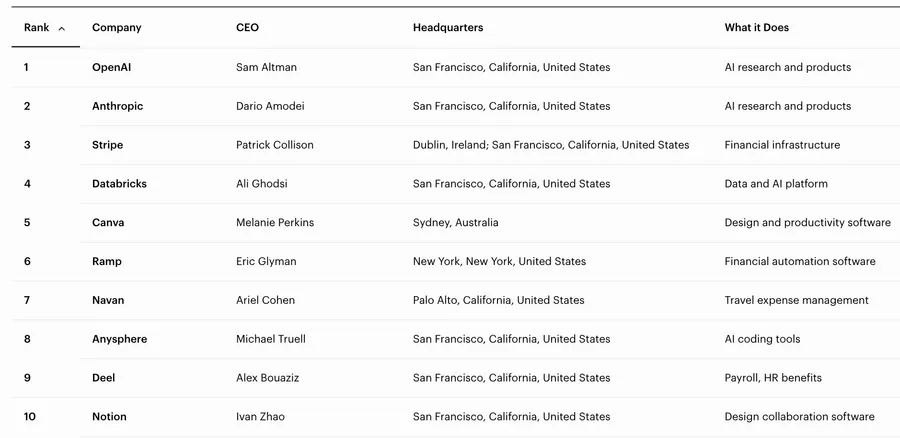Sort by the Rank column header
This screenshot has height=438, width=900.
pos(37,28)
